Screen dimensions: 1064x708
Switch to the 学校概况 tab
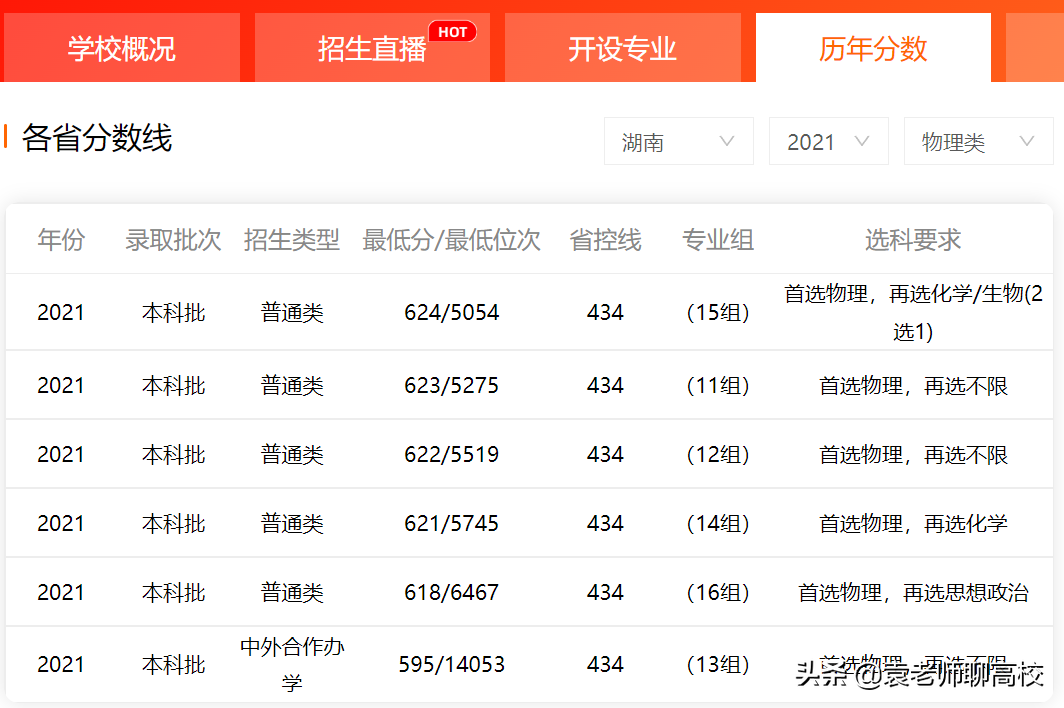click(x=121, y=47)
